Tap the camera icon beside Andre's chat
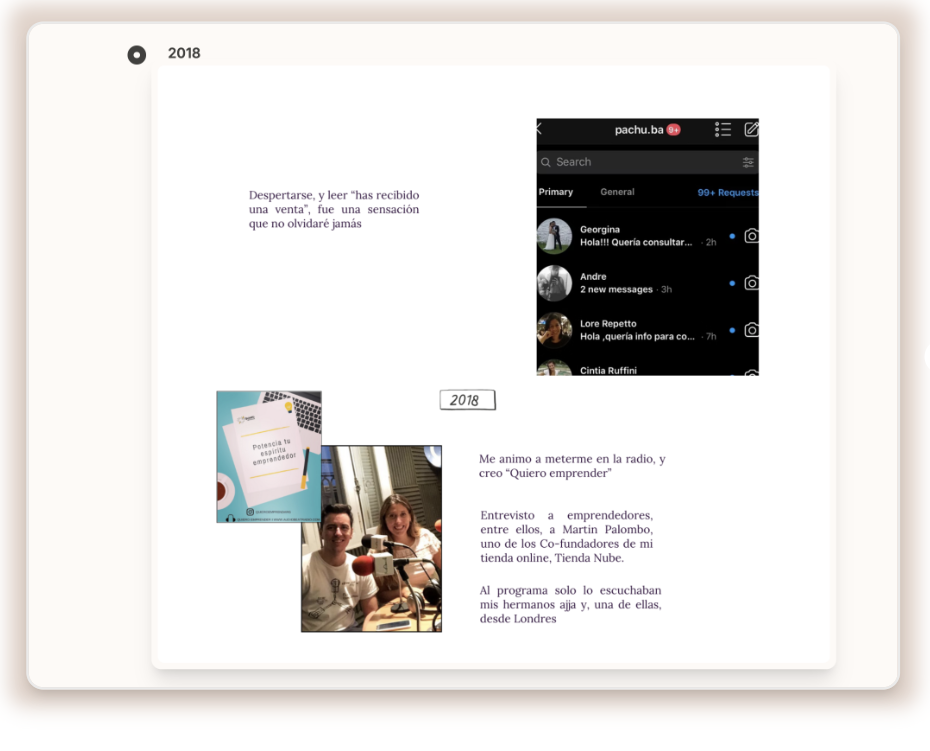 point(751,283)
